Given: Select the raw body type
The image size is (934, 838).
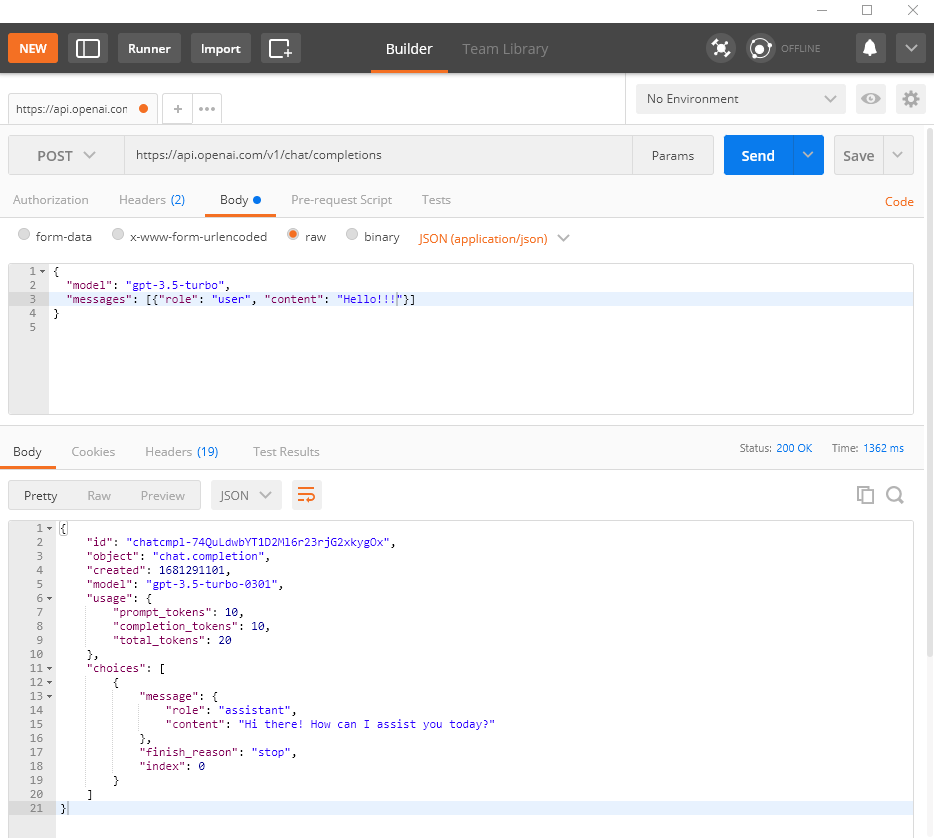Looking at the screenshot, I should (292, 234).
